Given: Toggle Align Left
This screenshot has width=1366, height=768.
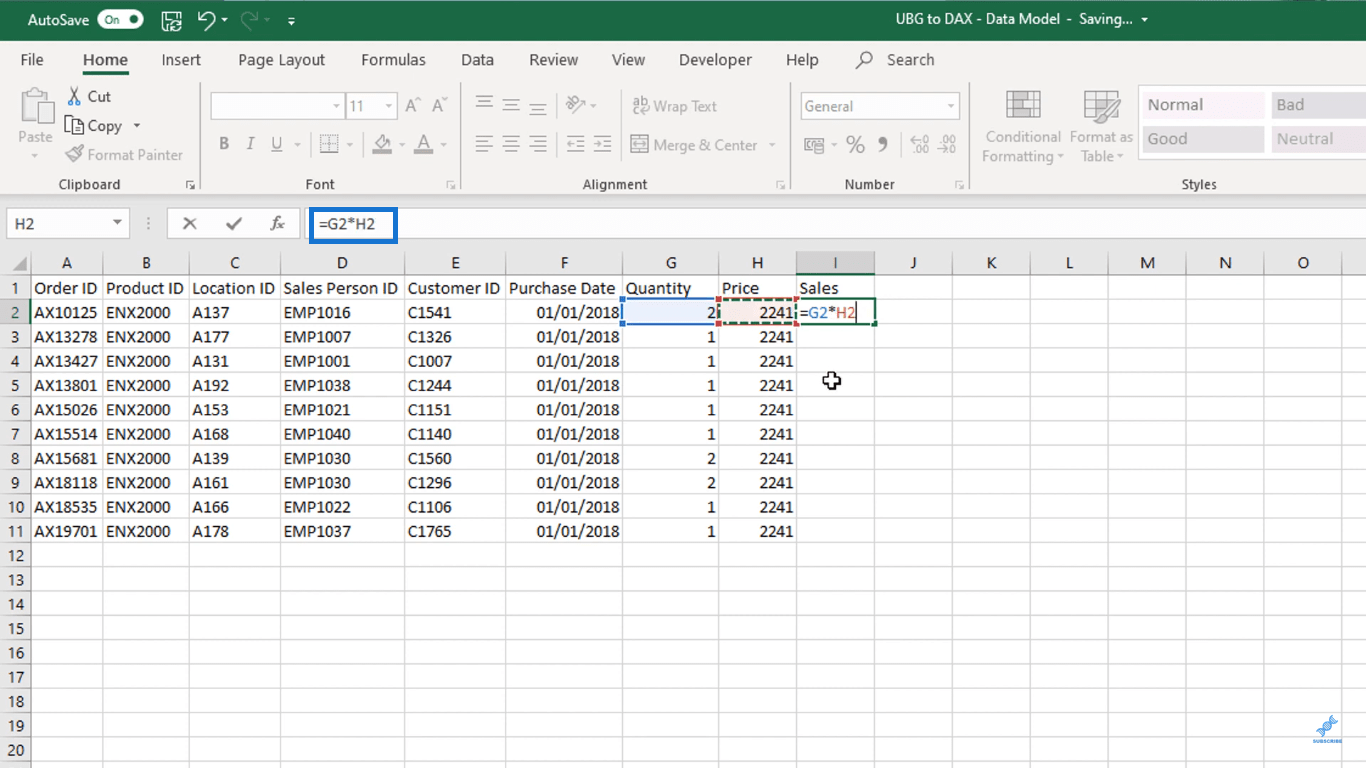Looking at the screenshot, I should [484, 144].
